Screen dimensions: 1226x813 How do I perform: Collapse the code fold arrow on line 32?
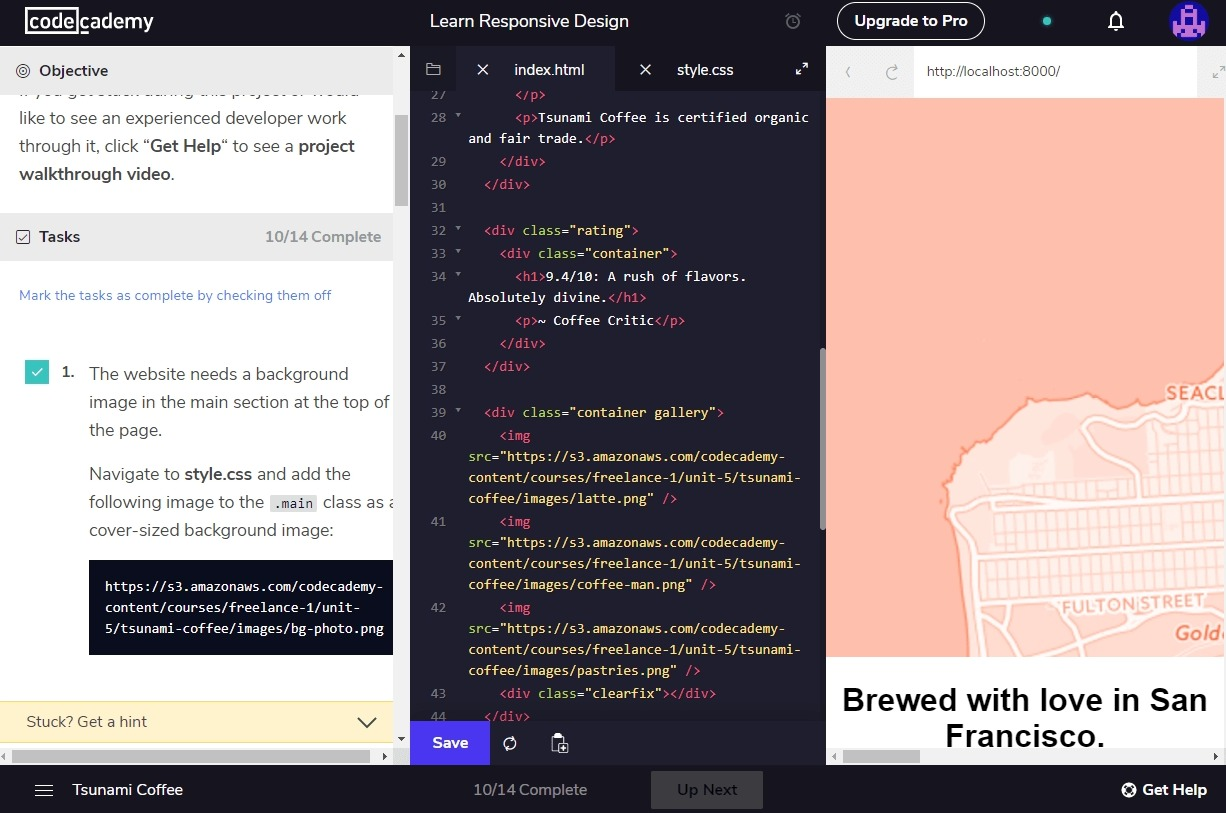coord(458,229)
